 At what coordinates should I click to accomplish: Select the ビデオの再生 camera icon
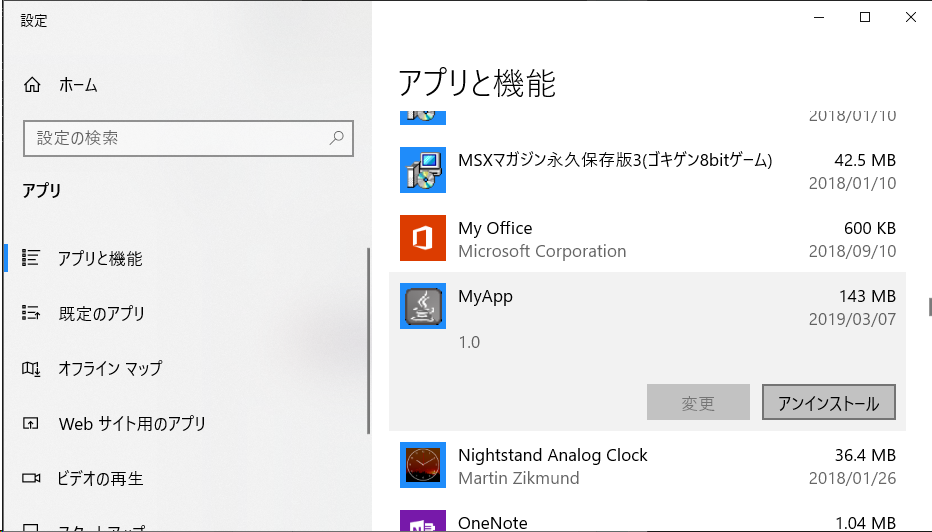[31, 478]
